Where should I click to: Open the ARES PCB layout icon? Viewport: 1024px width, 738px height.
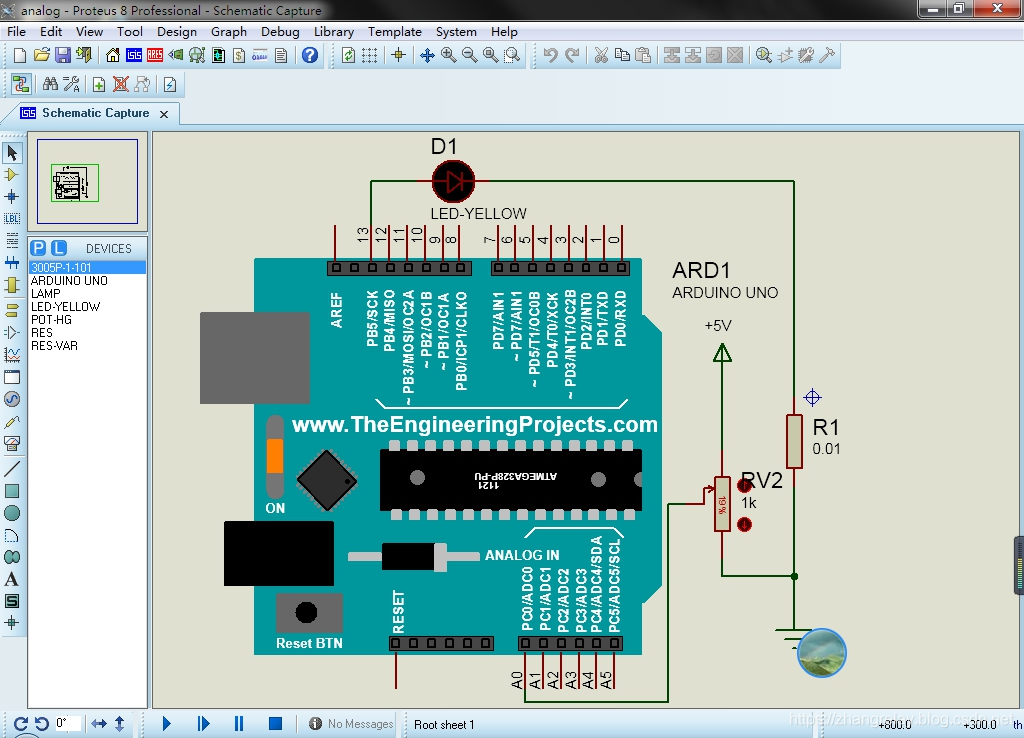[x=155, y=56]
